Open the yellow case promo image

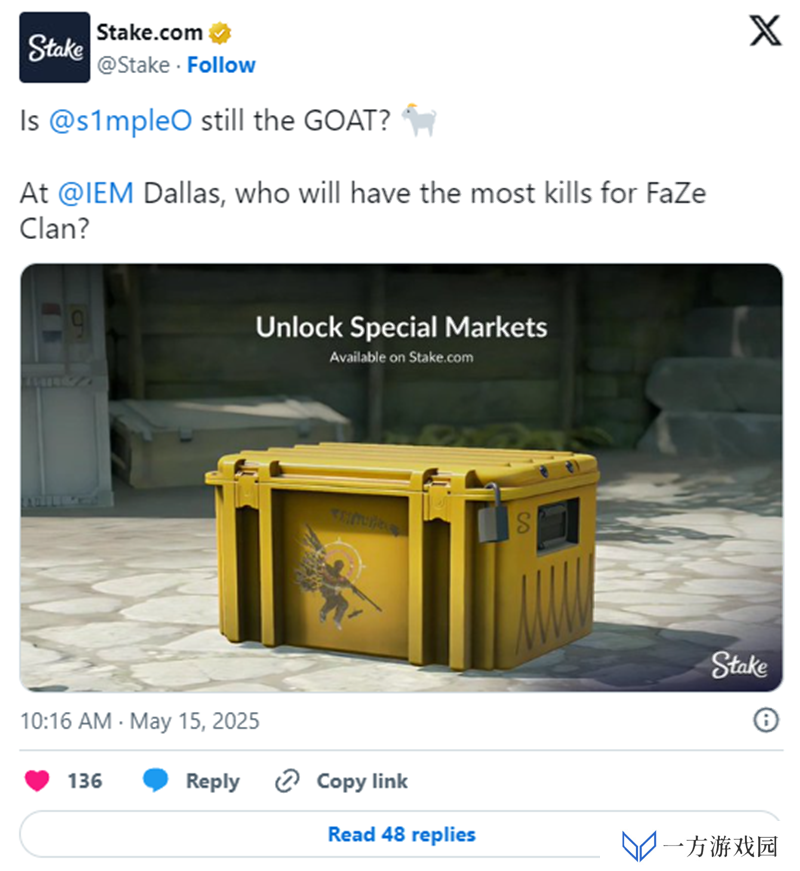click(401, 478)
